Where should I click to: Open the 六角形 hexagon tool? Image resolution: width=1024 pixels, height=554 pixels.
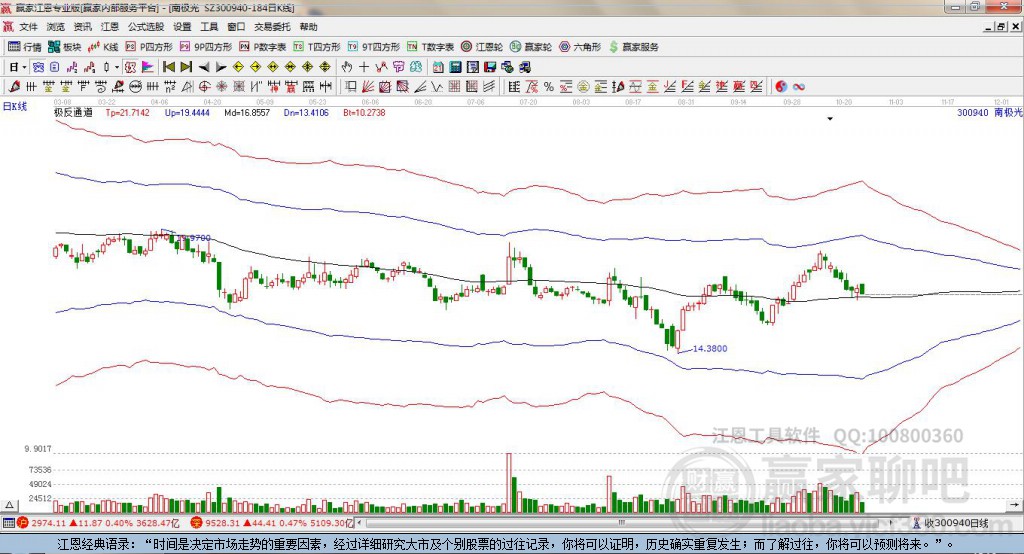[x=579, y=47]
